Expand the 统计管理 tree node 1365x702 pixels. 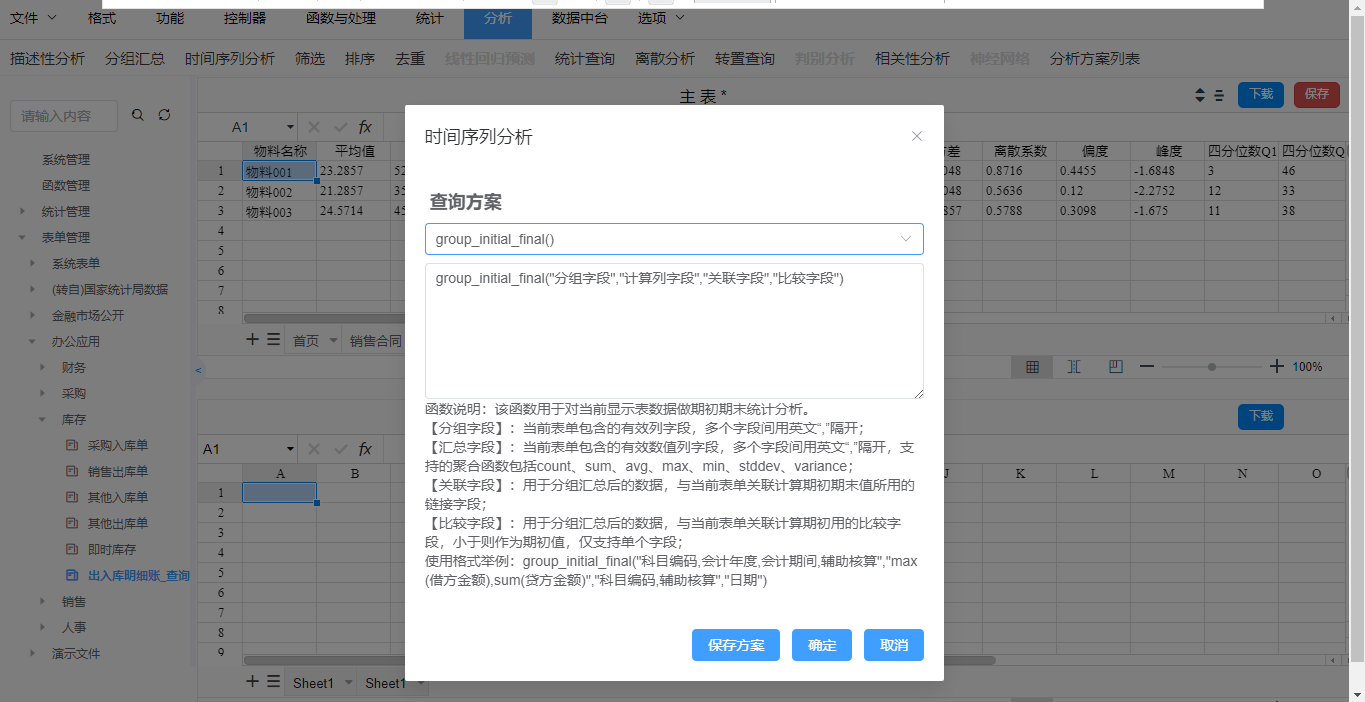[23, 211]
